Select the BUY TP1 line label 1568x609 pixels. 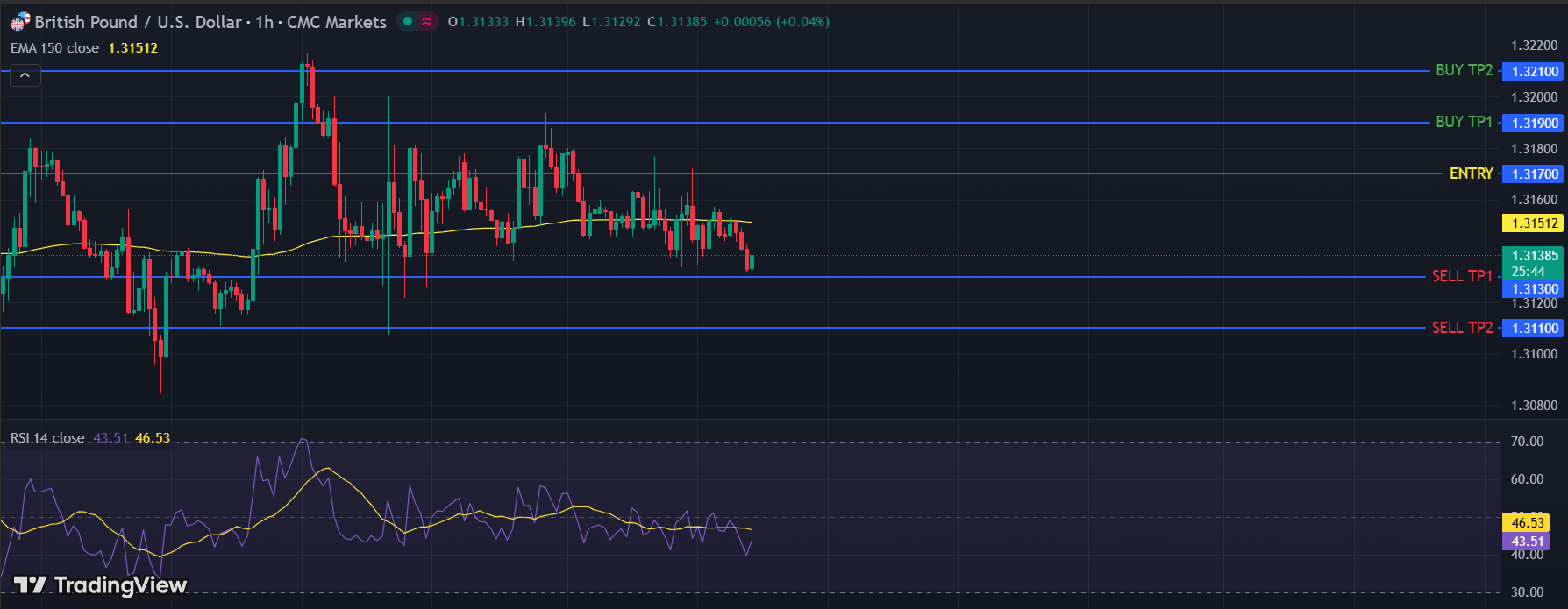coord(1464,122)
